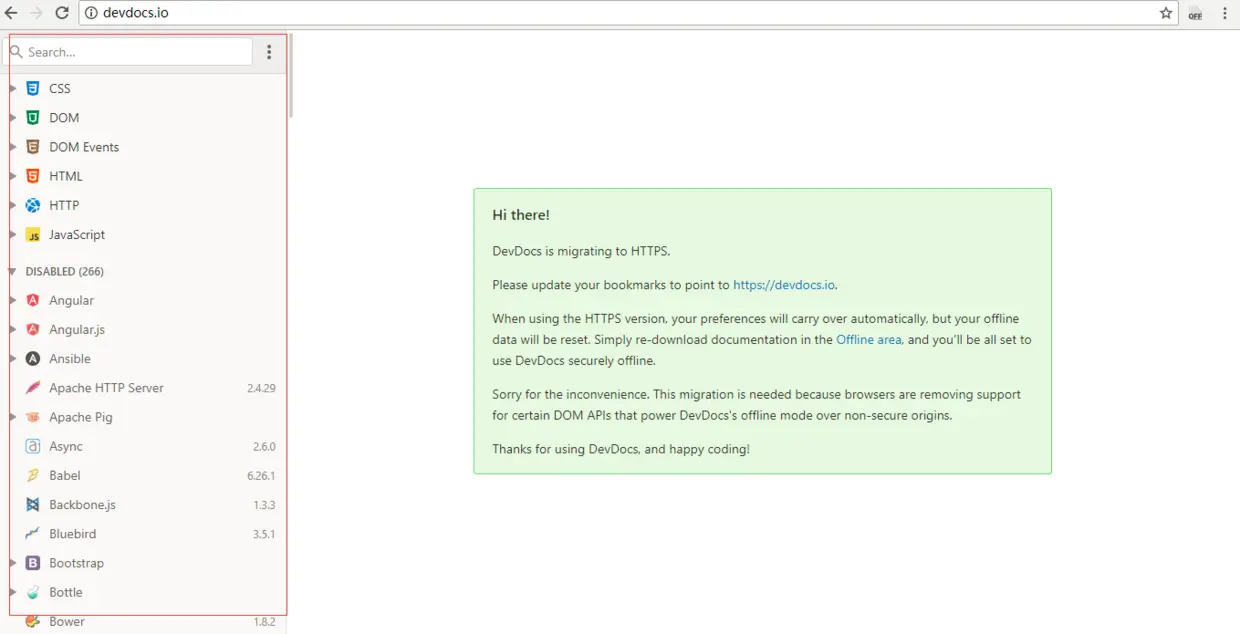1240x634 pixels.
Task: Reload the page with refresh button
Action: (62, 13)
